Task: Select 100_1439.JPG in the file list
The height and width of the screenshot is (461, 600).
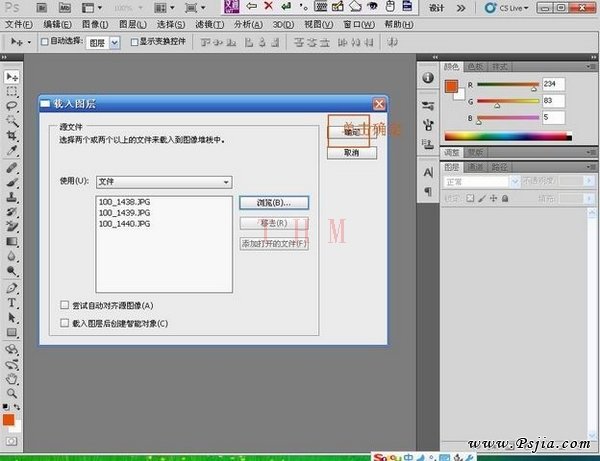Action: click(125, 213)
